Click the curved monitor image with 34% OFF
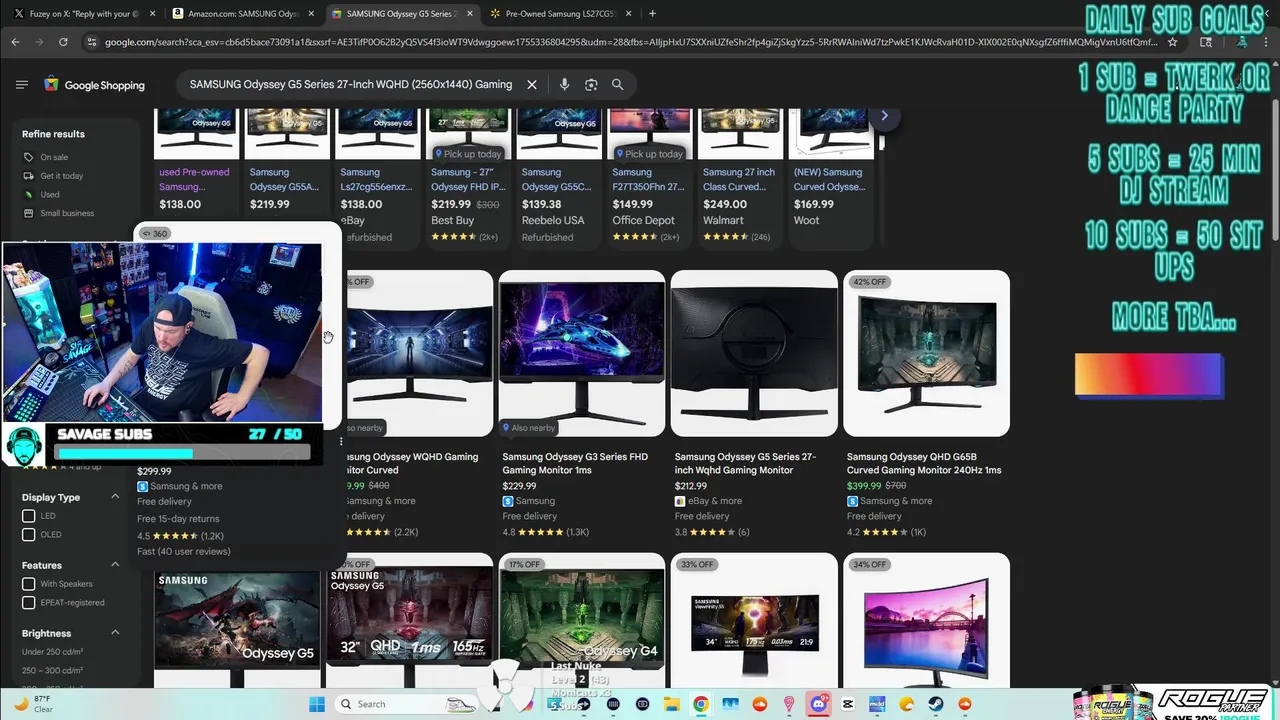This screenshot has height=720, width=1280. point(926,620)
